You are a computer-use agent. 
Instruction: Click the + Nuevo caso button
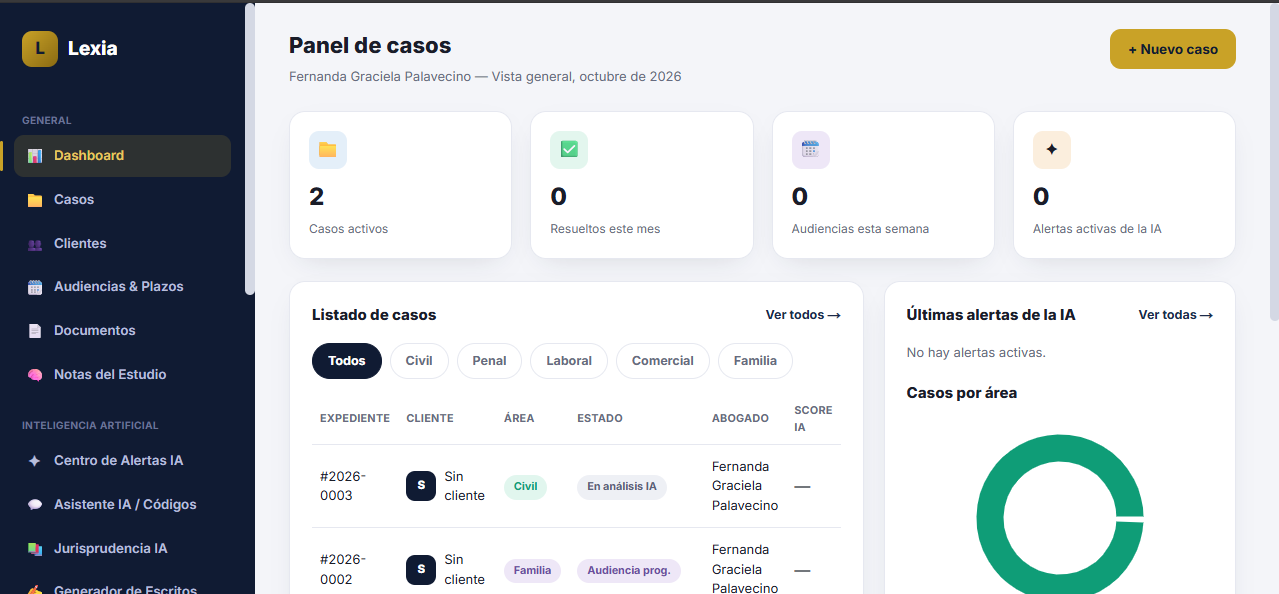(x=1173, y=49)
